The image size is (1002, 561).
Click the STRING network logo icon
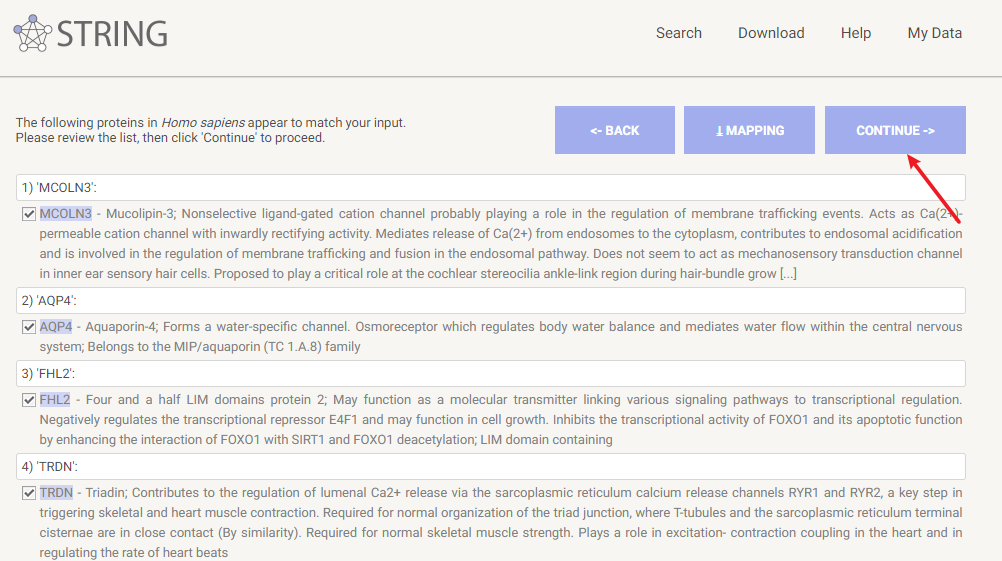31,34
